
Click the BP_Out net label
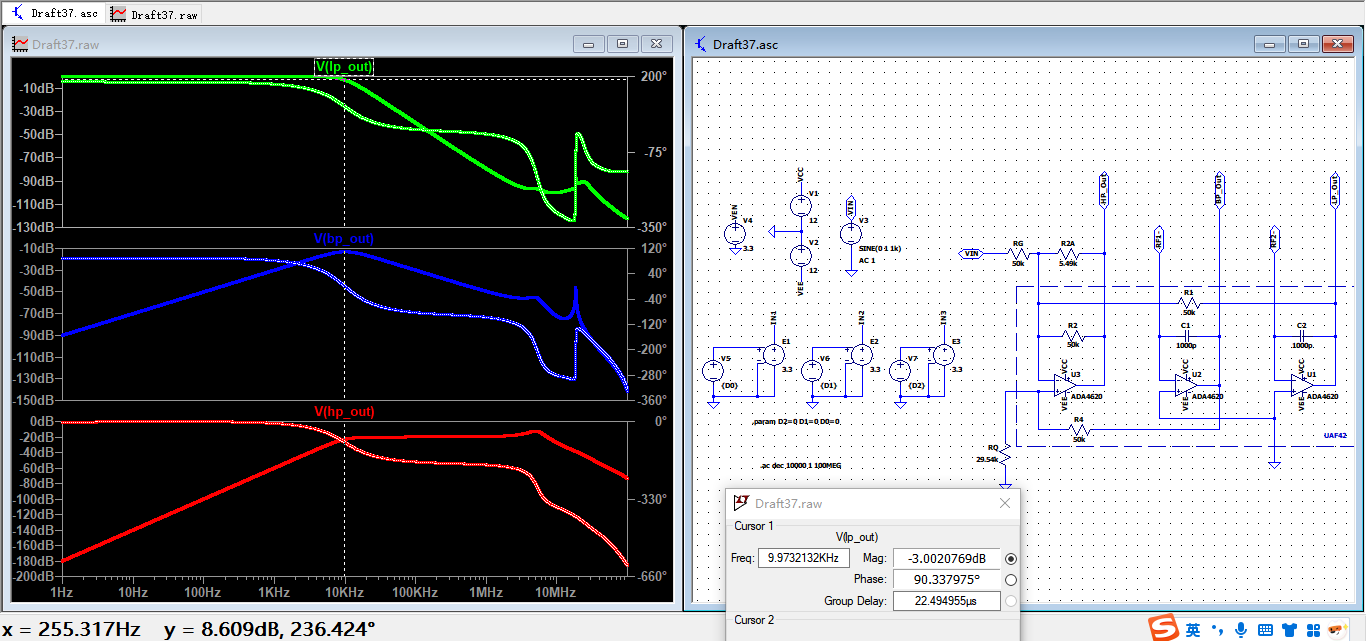point(1219,190)
